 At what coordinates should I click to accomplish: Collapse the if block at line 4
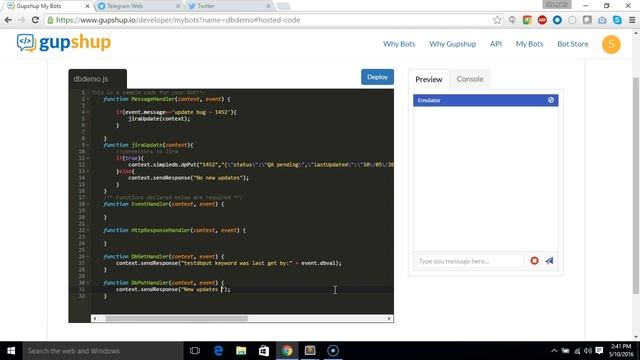pos(88,112)
